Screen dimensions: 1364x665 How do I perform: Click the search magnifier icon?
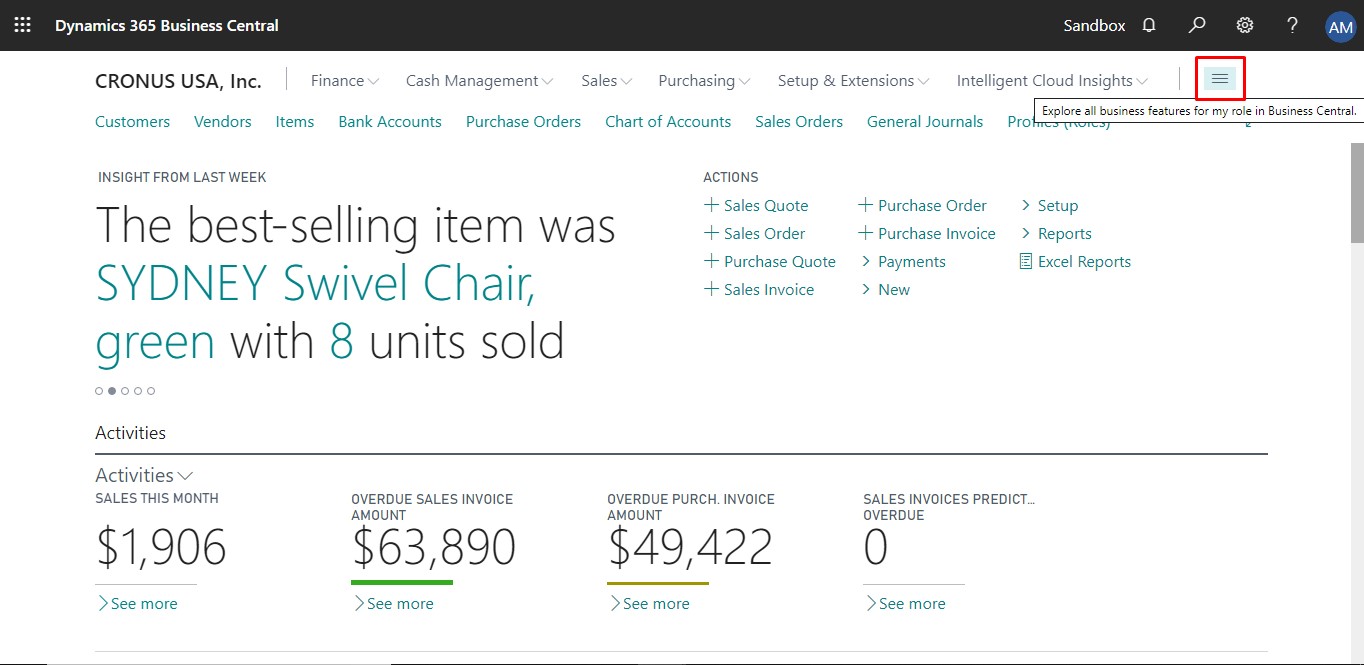click(1197, 26)
